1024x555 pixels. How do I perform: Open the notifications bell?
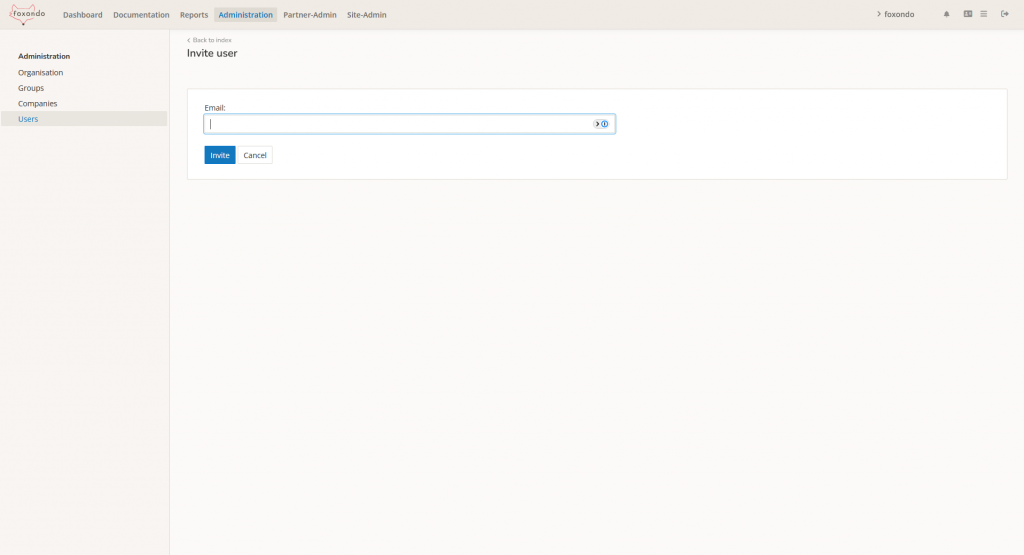coord(946,14)
